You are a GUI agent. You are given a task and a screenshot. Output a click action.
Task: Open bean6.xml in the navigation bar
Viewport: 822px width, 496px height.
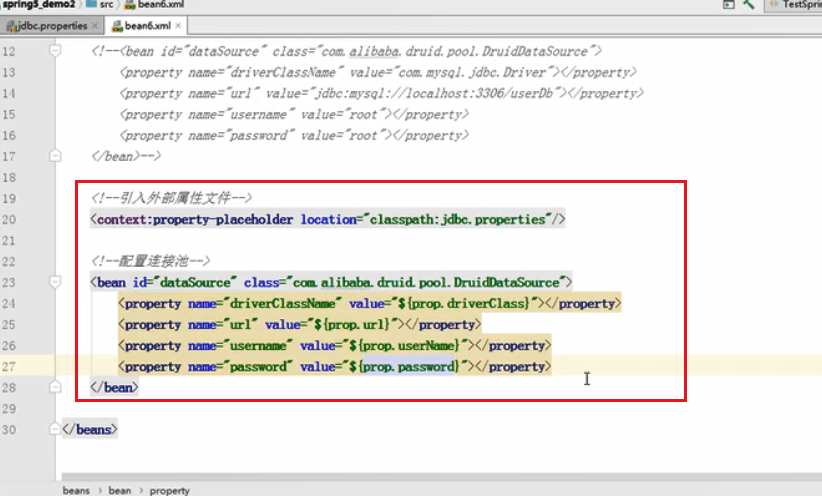pos(161,4)
